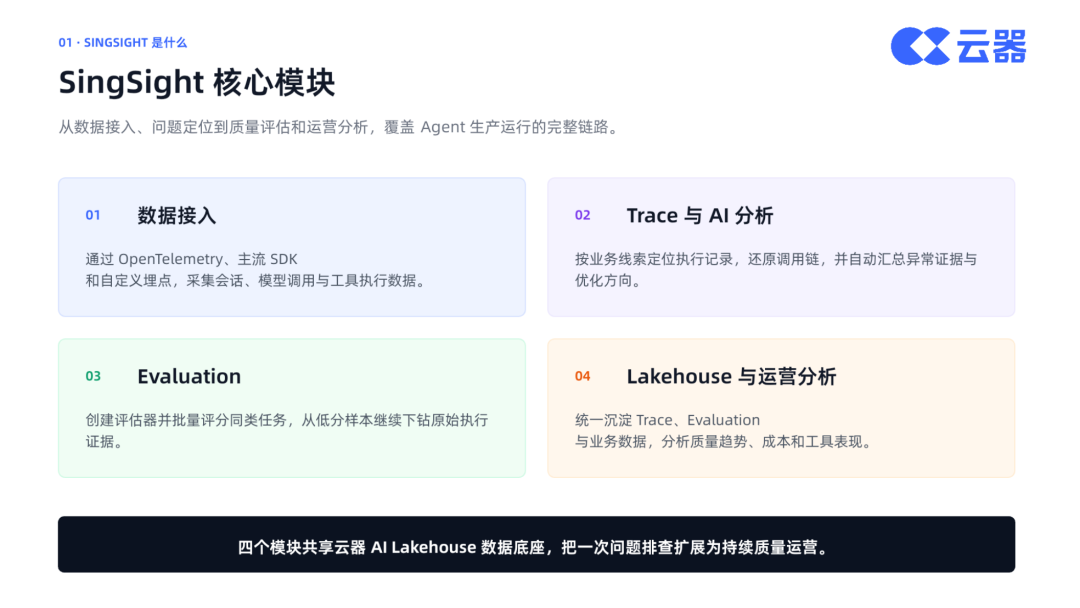Click the 统一沉淀 Trace description text

pyautogui.click(x=725, y=431)
